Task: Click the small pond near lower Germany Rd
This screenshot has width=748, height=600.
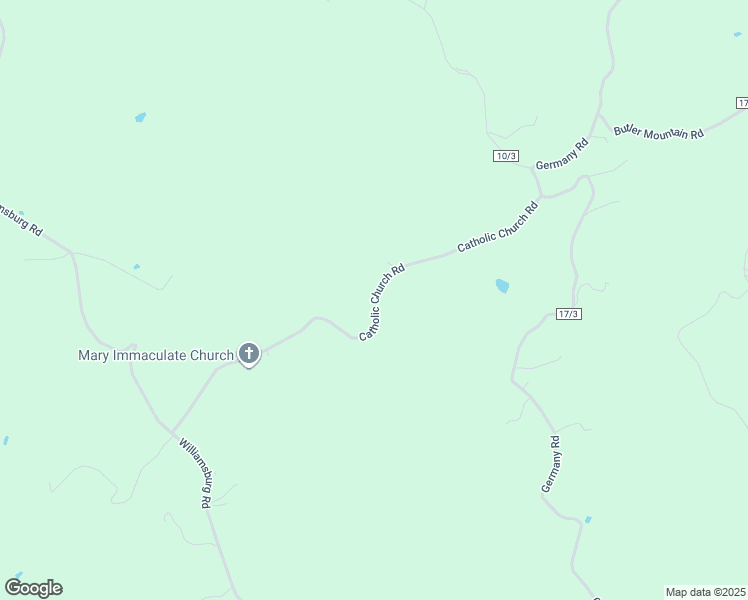Action: [x=588, y=519]
